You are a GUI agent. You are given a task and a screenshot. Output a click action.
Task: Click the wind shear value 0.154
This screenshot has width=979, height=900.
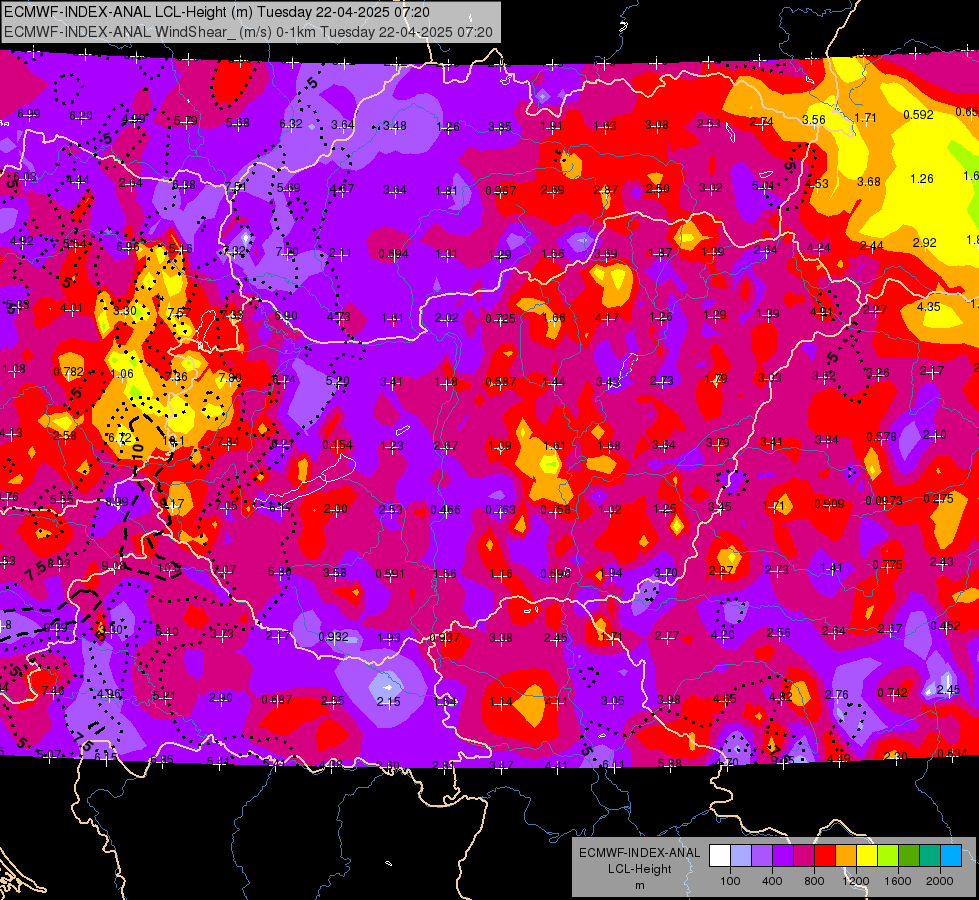pos(337,445)
